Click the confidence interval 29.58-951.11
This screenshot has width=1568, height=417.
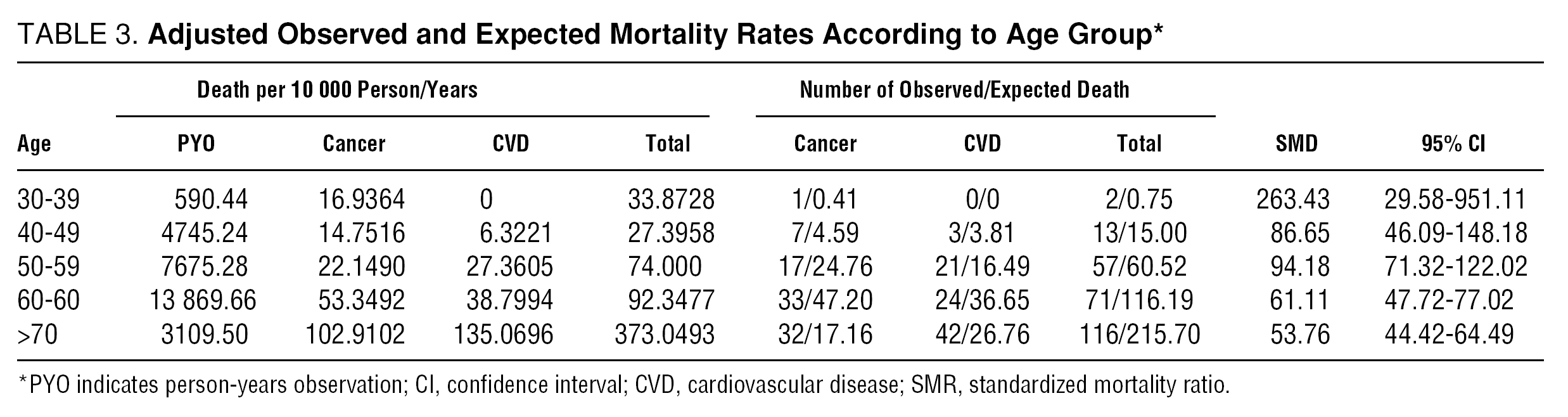1455,200
